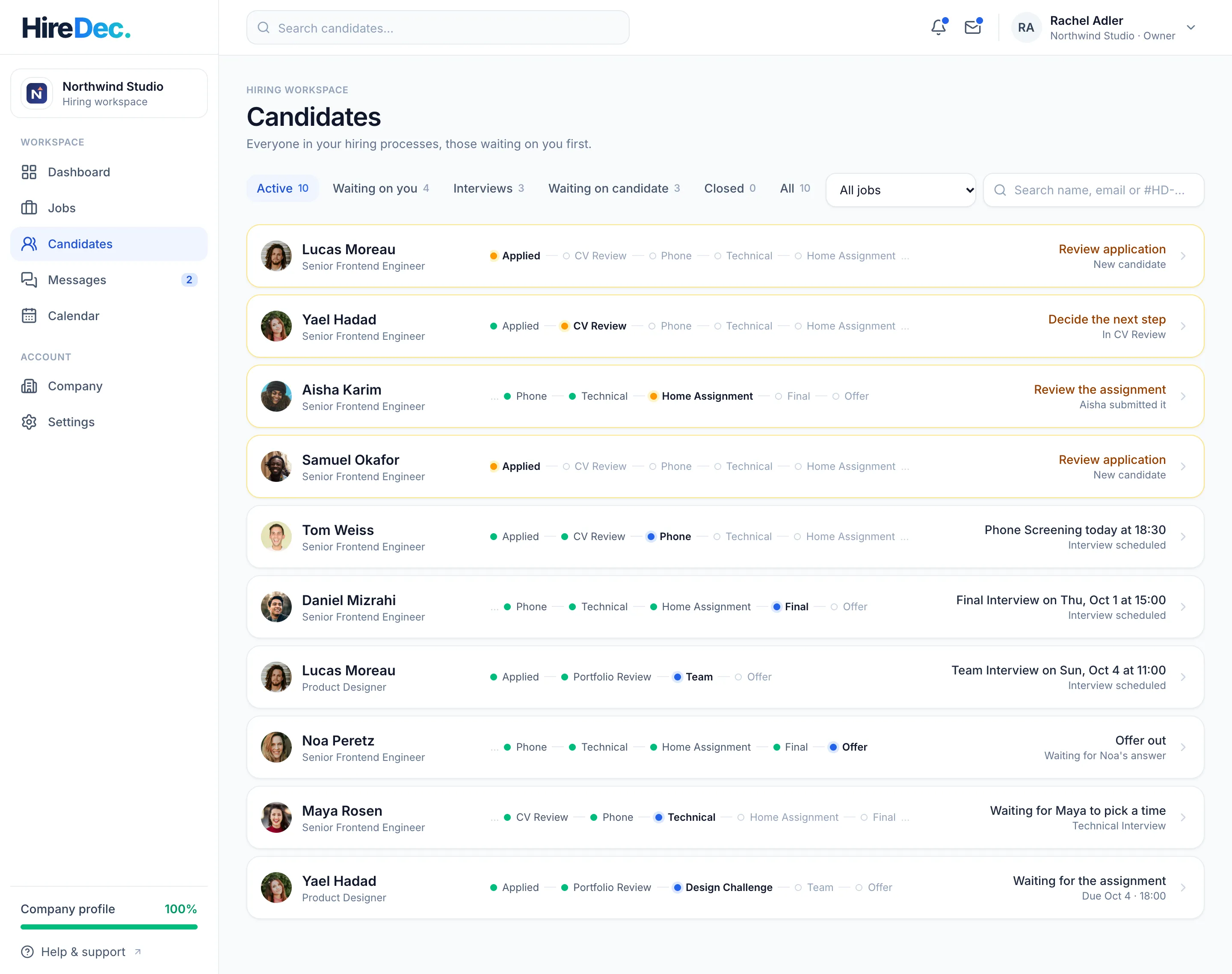Click the Calendar icon in sidebar
Image resolution: width=1232 pixels, height=974 pixels.
pos(29,316)
